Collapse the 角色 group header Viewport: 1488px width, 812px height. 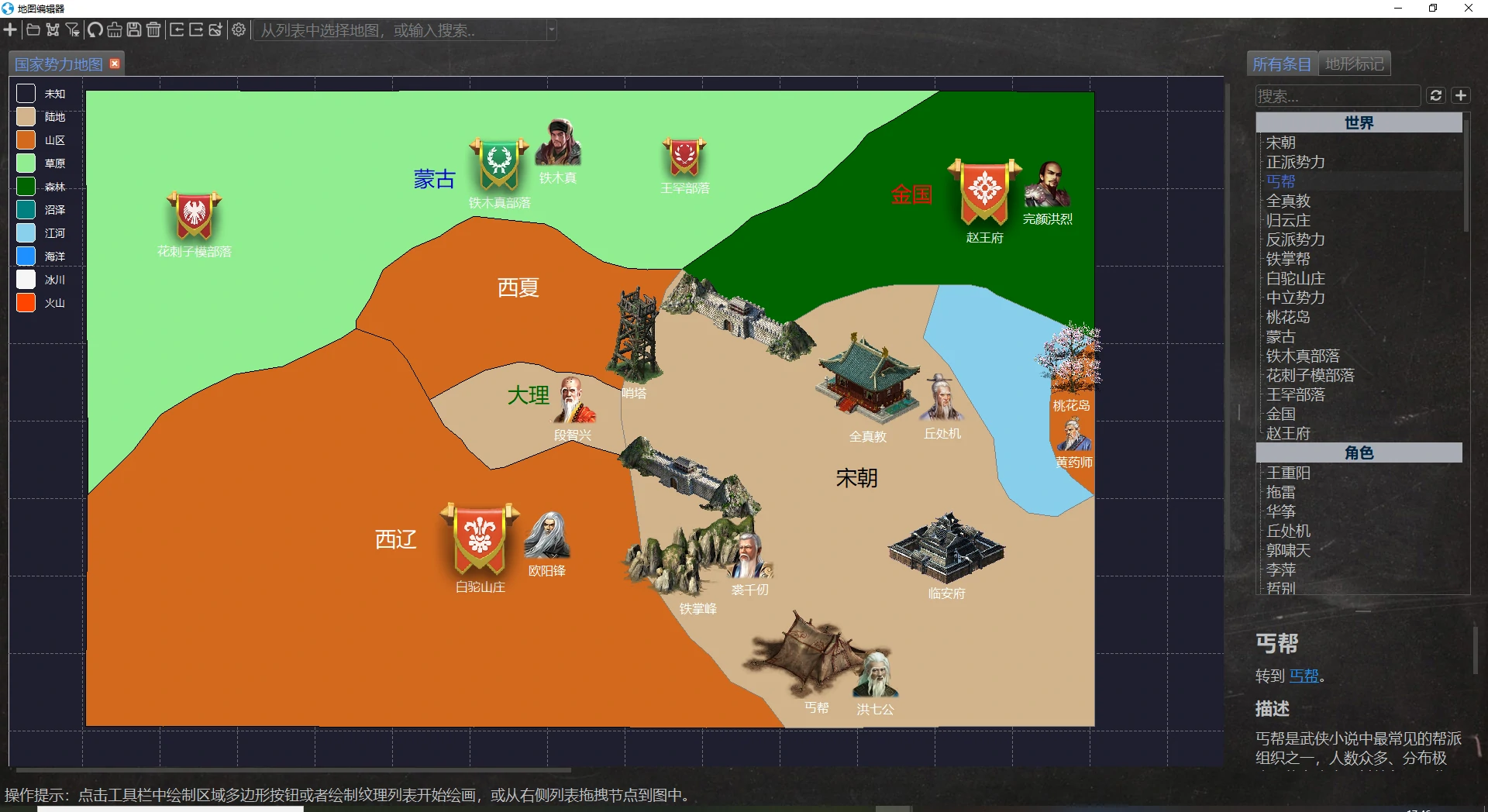tap(1359, 452)
